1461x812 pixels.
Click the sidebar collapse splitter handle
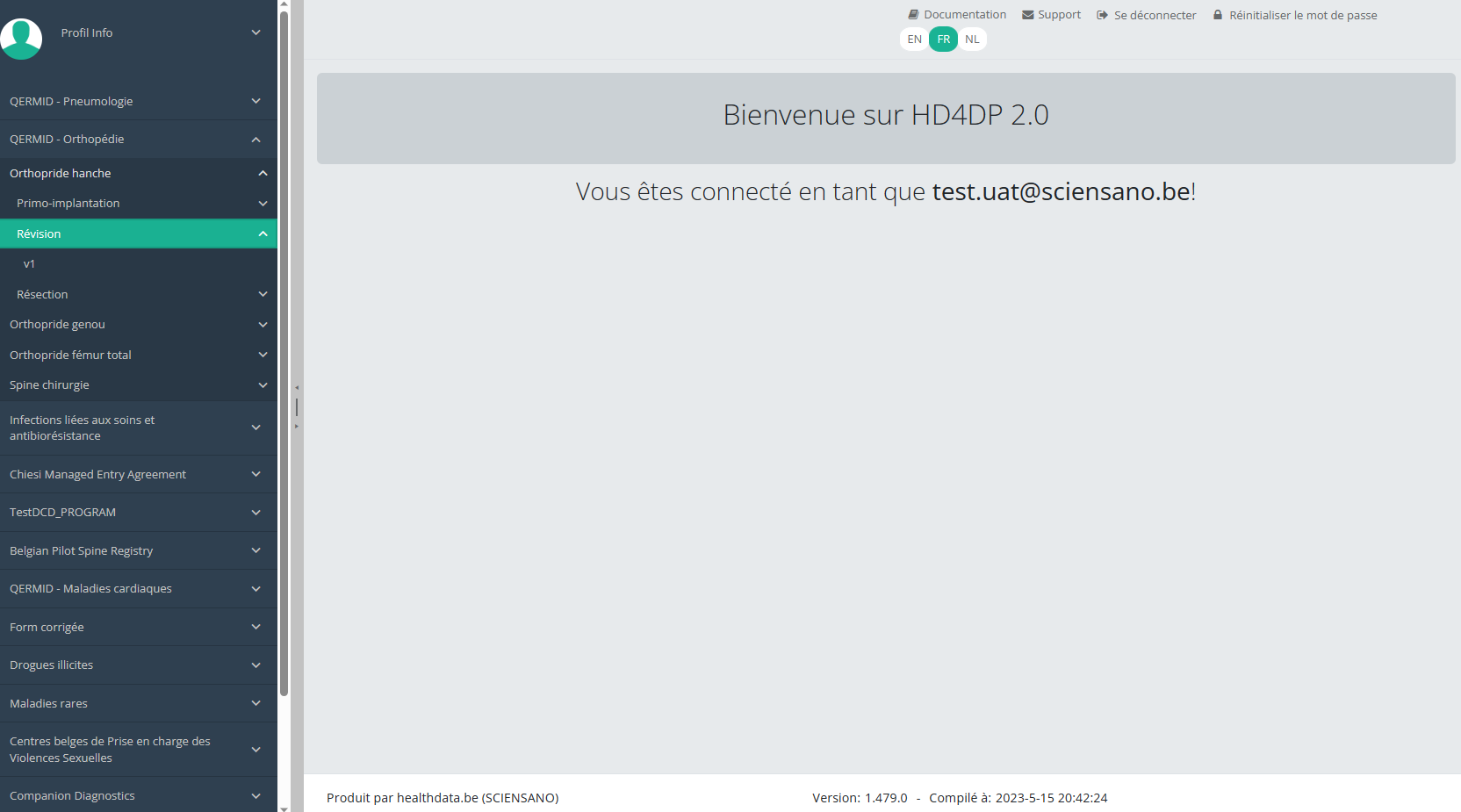tap(297, 406)
